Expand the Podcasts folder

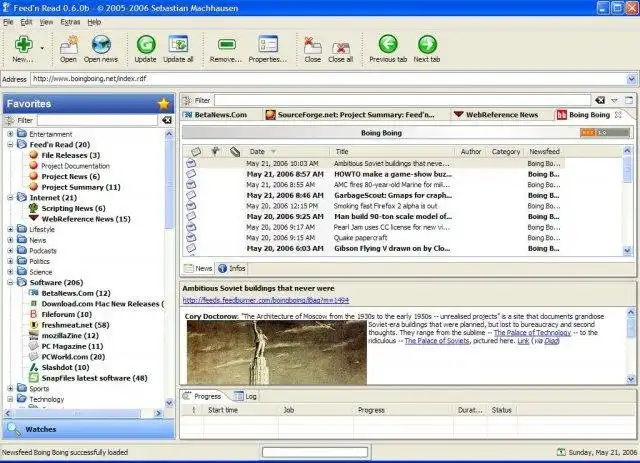click(11, 251)
